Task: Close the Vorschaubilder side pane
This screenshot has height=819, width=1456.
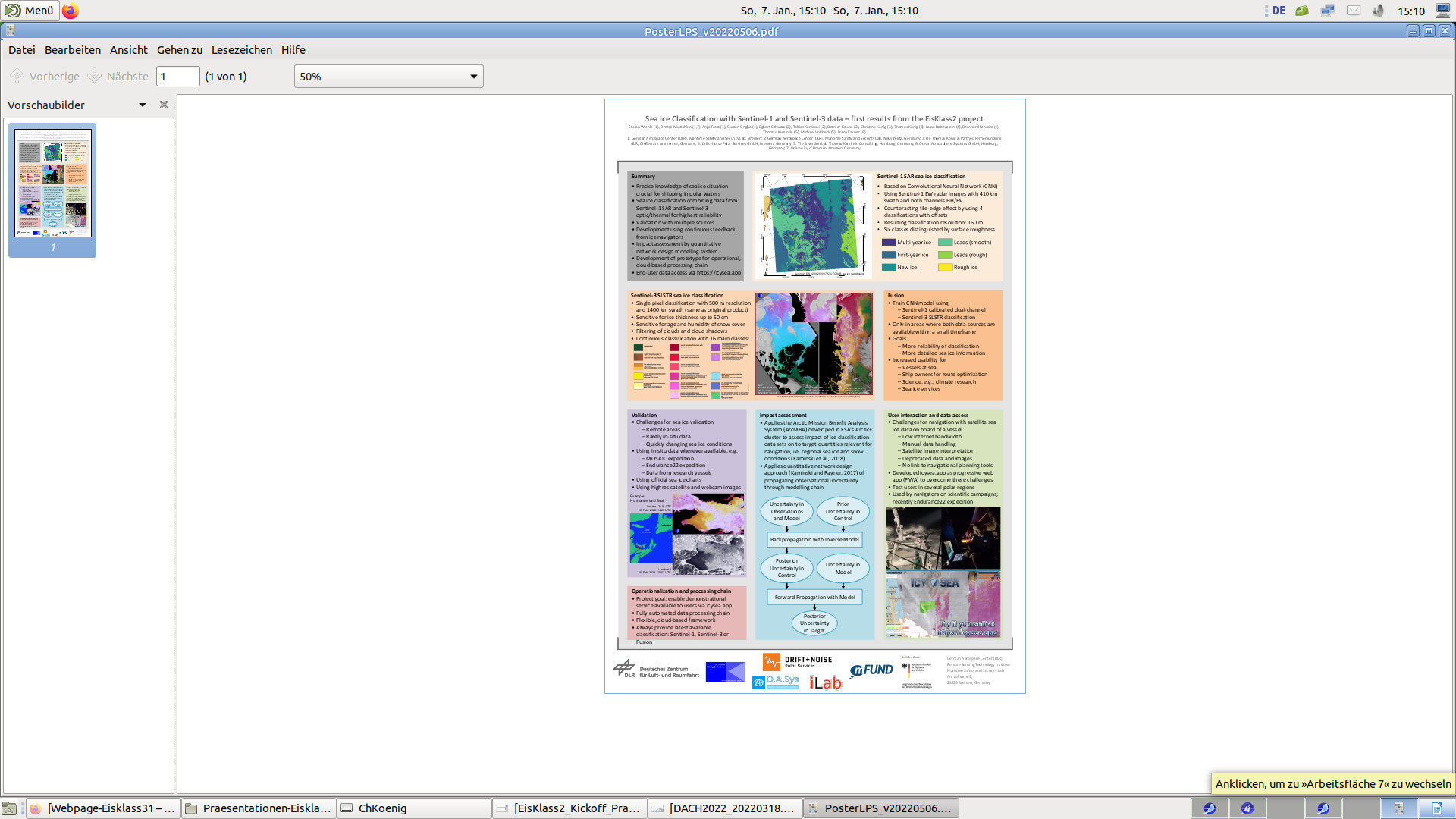Action: pos(164,105)
